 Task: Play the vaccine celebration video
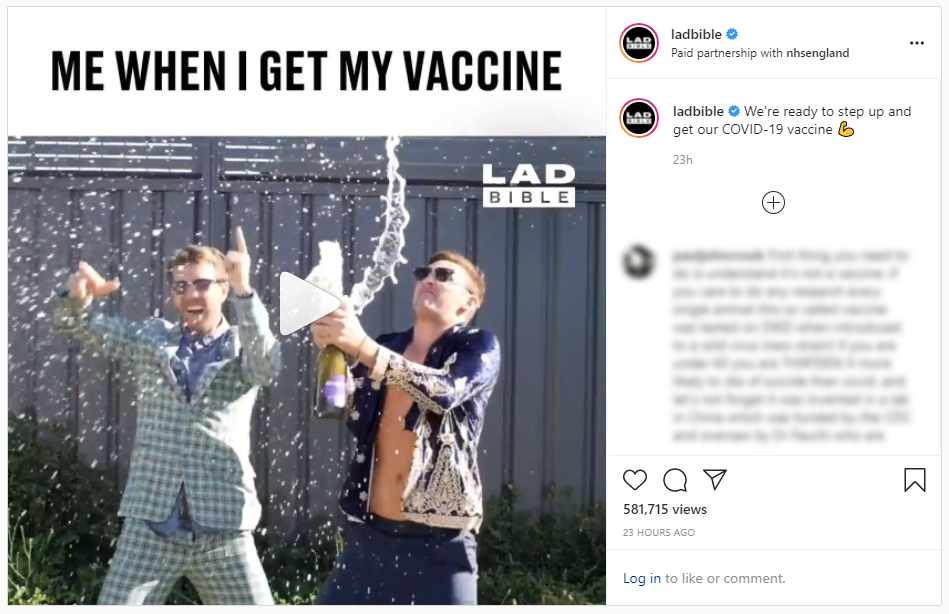[308, 303]
